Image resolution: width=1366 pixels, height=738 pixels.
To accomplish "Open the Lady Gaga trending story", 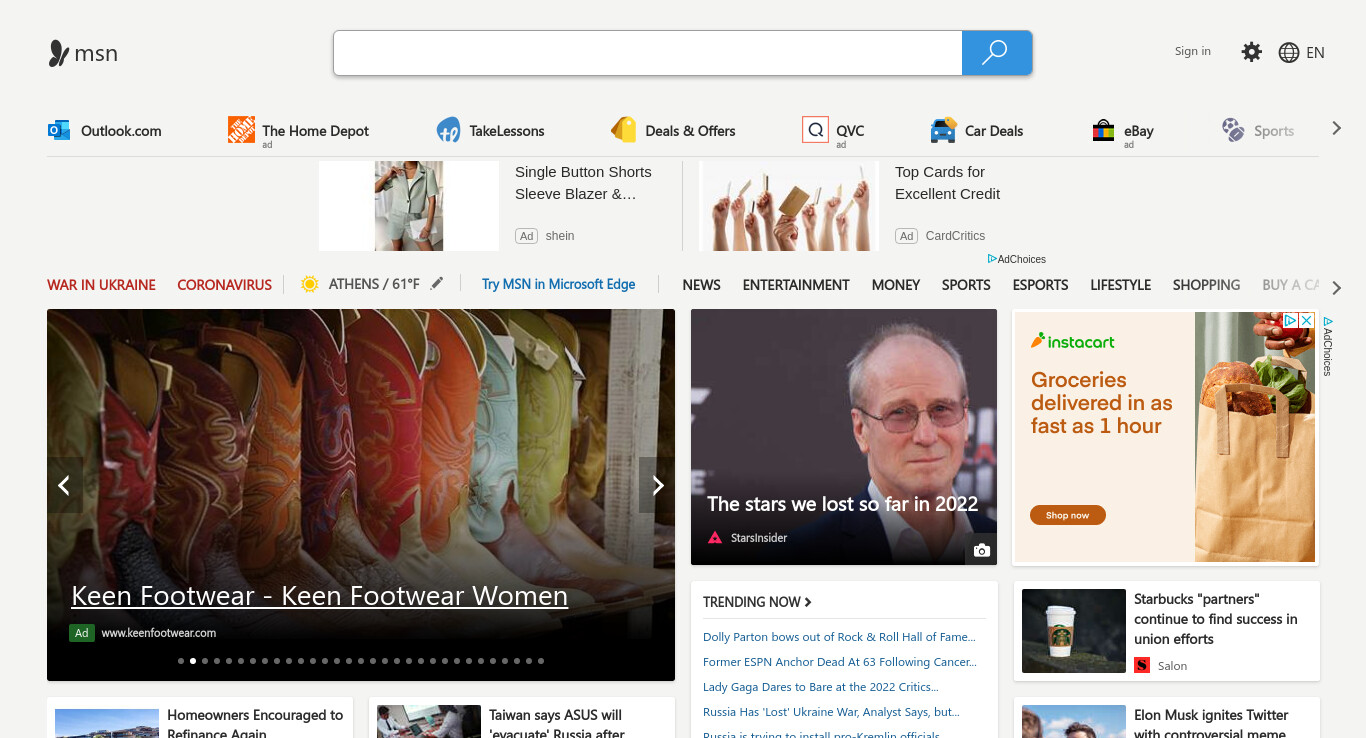I will pos(820,687).
